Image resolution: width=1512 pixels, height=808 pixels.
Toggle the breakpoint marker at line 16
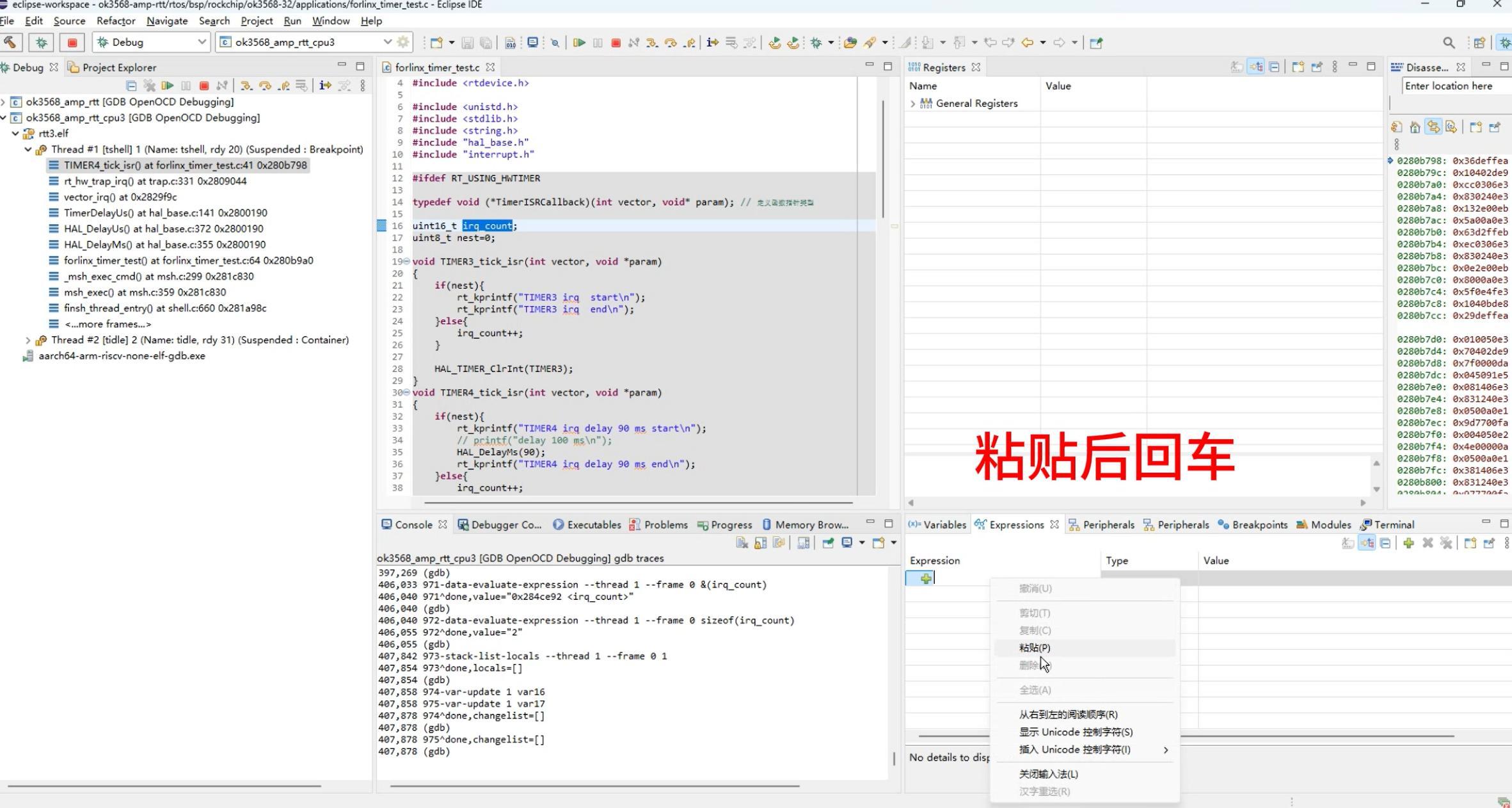tap(381, 225)
